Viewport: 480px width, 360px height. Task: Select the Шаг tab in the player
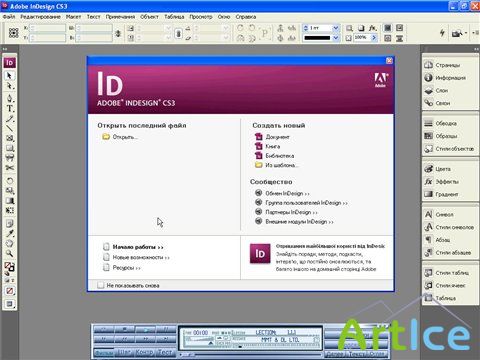[123, 352]
